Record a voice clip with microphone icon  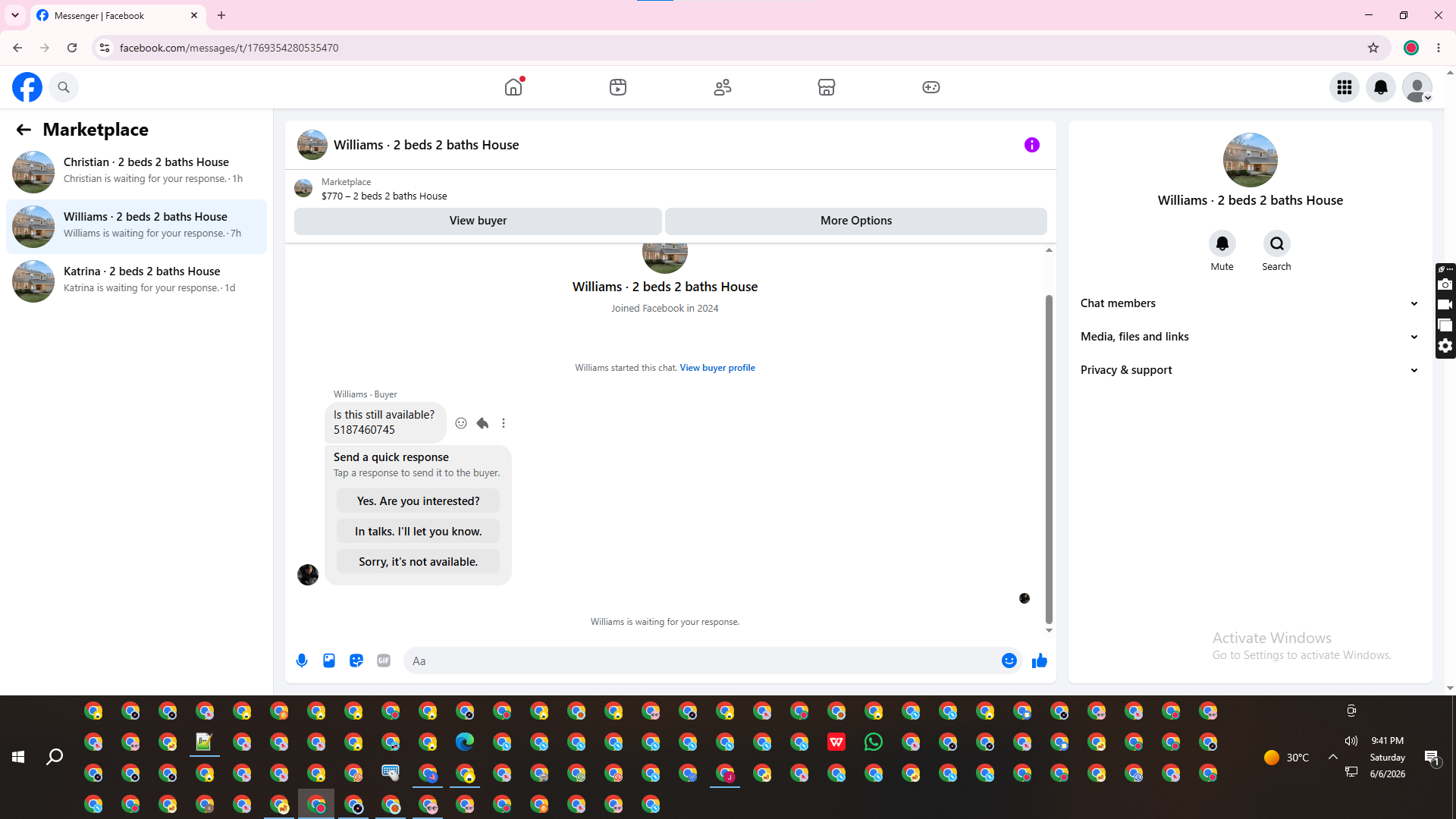pos(302,661)
